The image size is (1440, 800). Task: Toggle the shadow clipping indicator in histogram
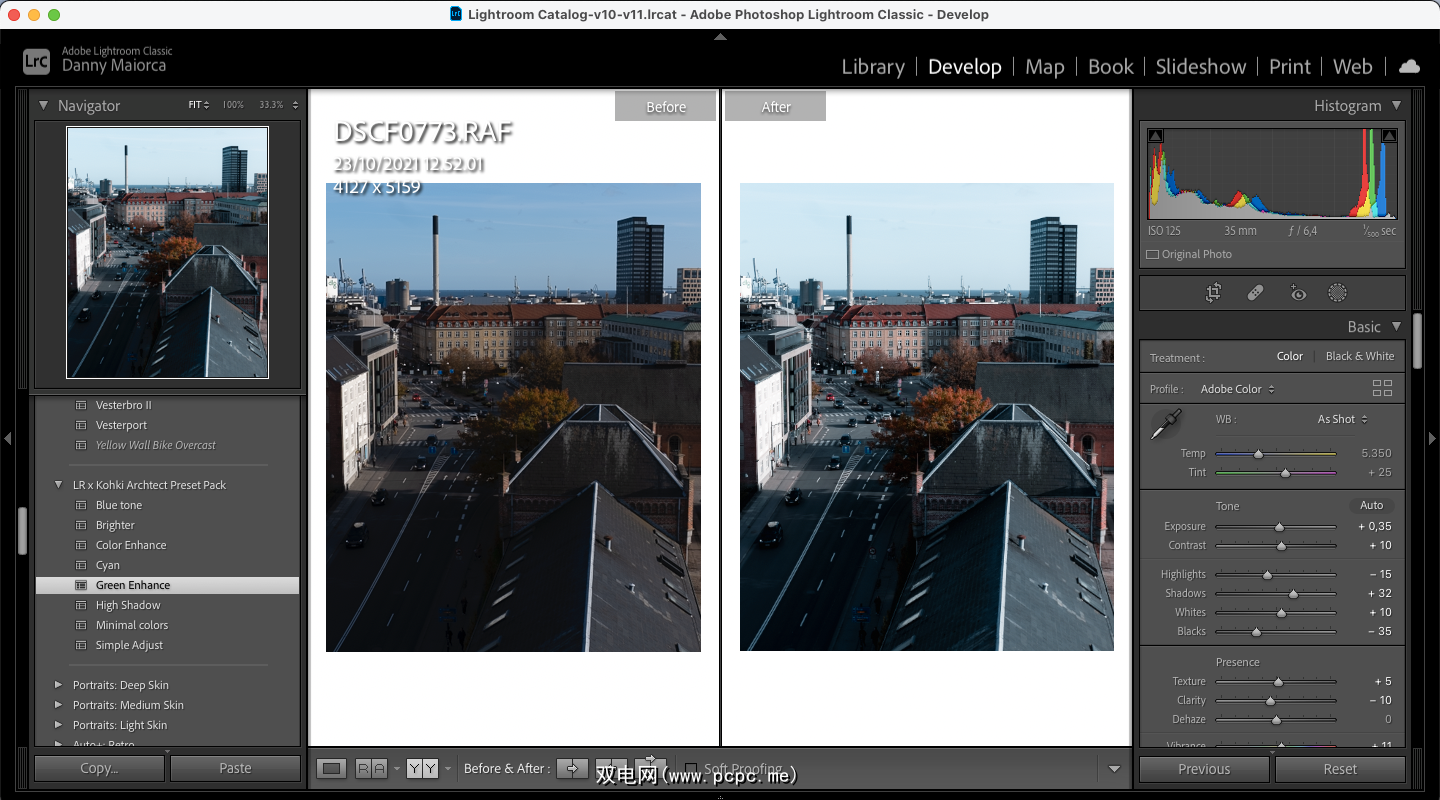point(1156,135)
